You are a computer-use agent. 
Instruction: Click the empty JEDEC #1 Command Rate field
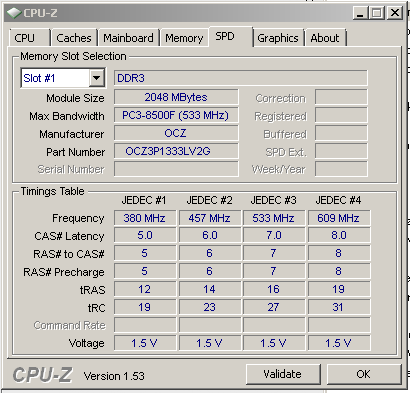pos(145,325)
